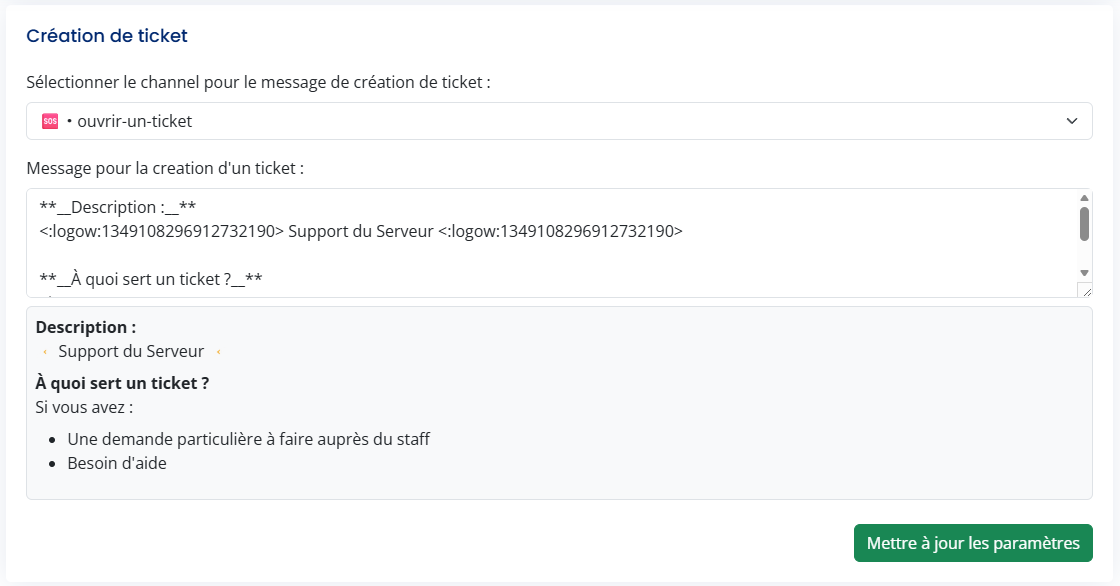1120x586 pixels.
Task: Click the Description line in the message textarea
Action: pos(117,208)
